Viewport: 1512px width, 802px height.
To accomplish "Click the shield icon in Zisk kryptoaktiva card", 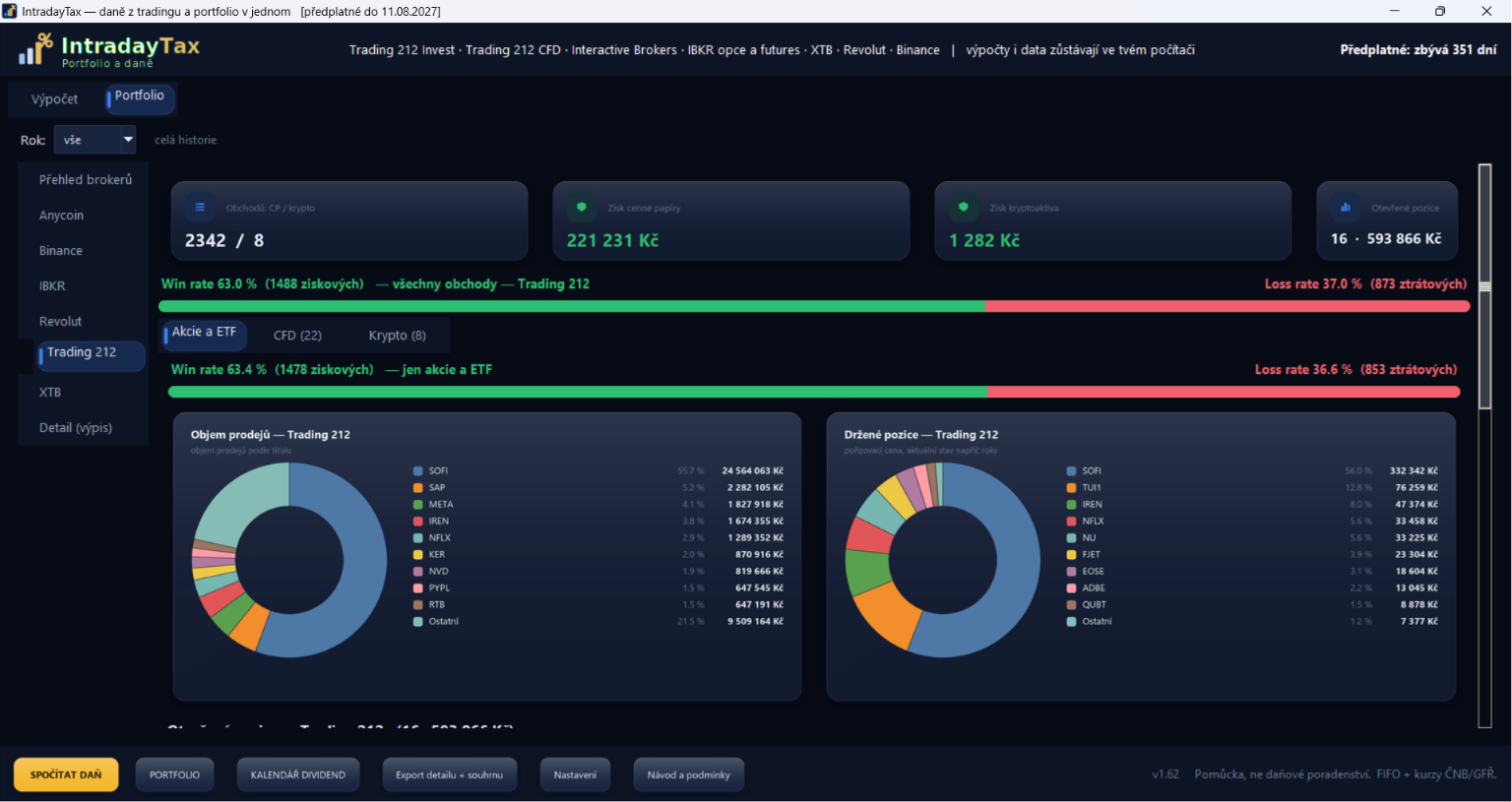I will pos(964,208).
